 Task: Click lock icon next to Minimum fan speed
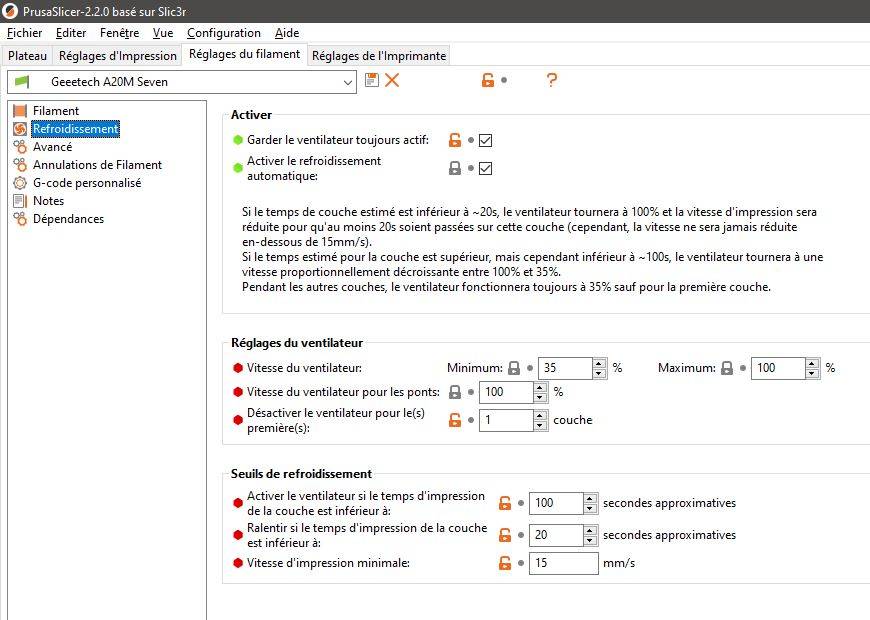pyautogui.click(x=514, y=367)
